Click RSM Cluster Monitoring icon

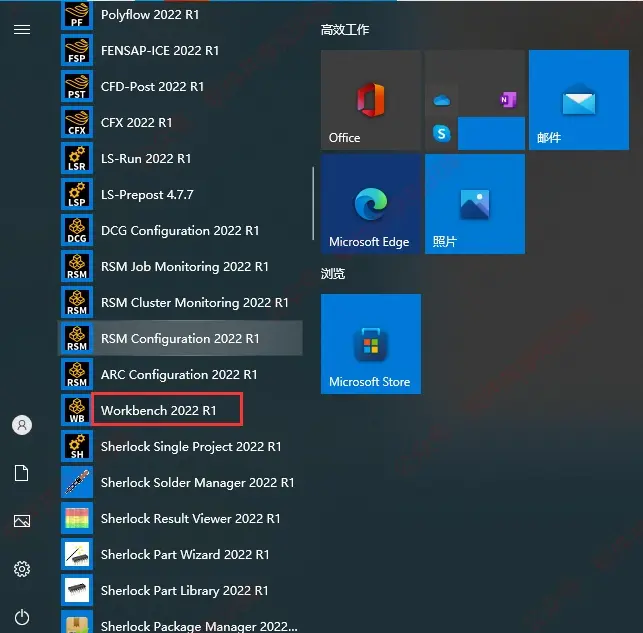point(77,303)
